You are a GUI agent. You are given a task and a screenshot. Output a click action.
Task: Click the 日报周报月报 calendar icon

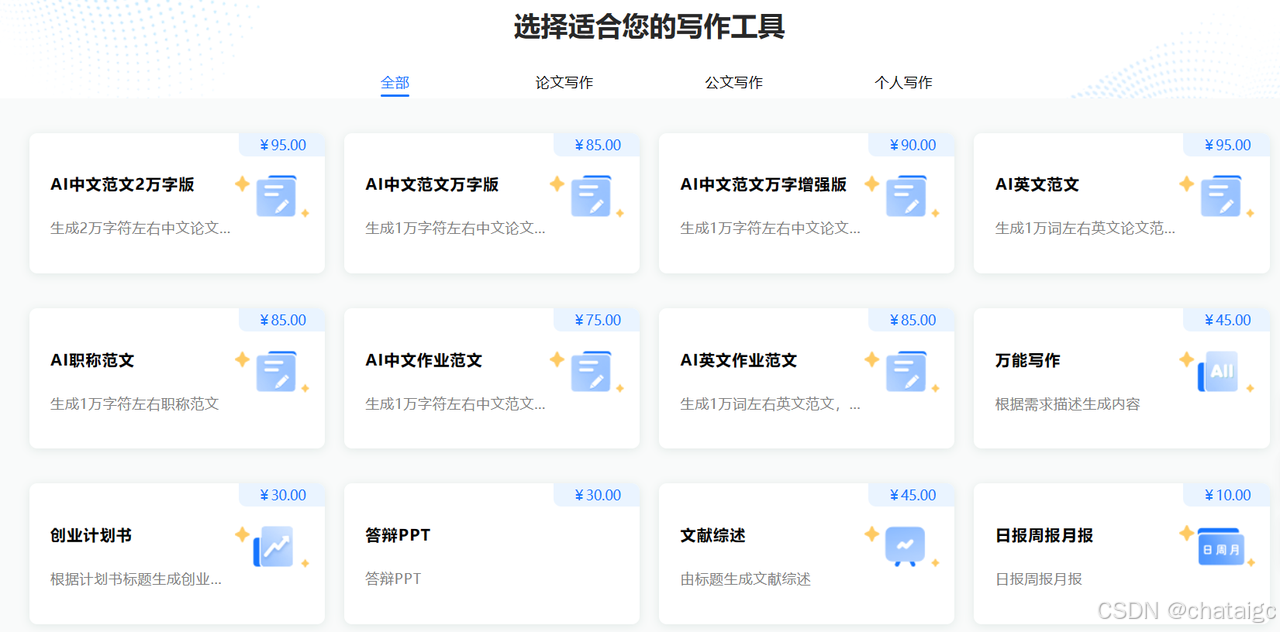1221,547
